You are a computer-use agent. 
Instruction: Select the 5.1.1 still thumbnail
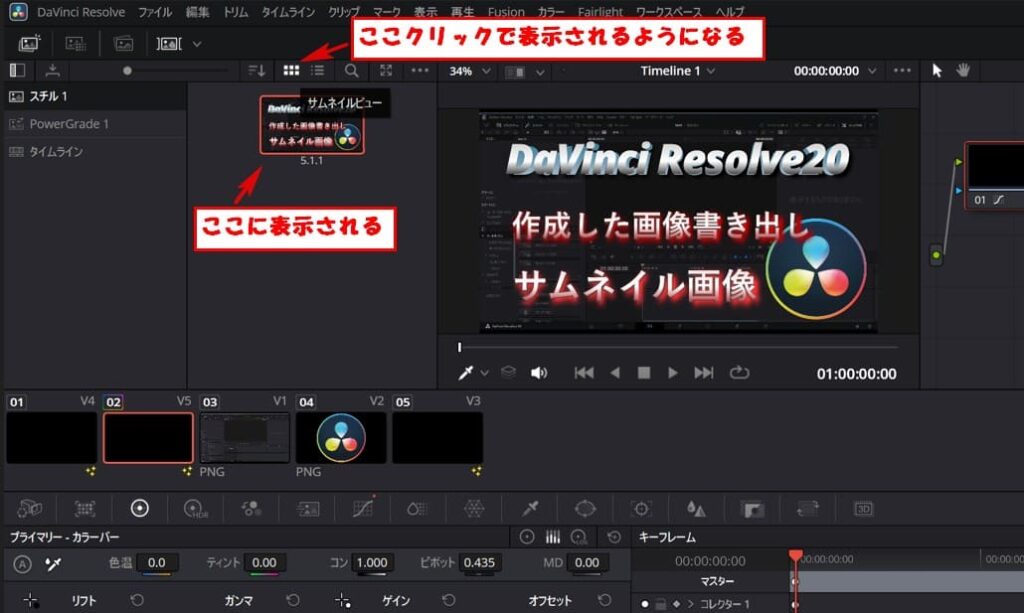tap(312, 125)
